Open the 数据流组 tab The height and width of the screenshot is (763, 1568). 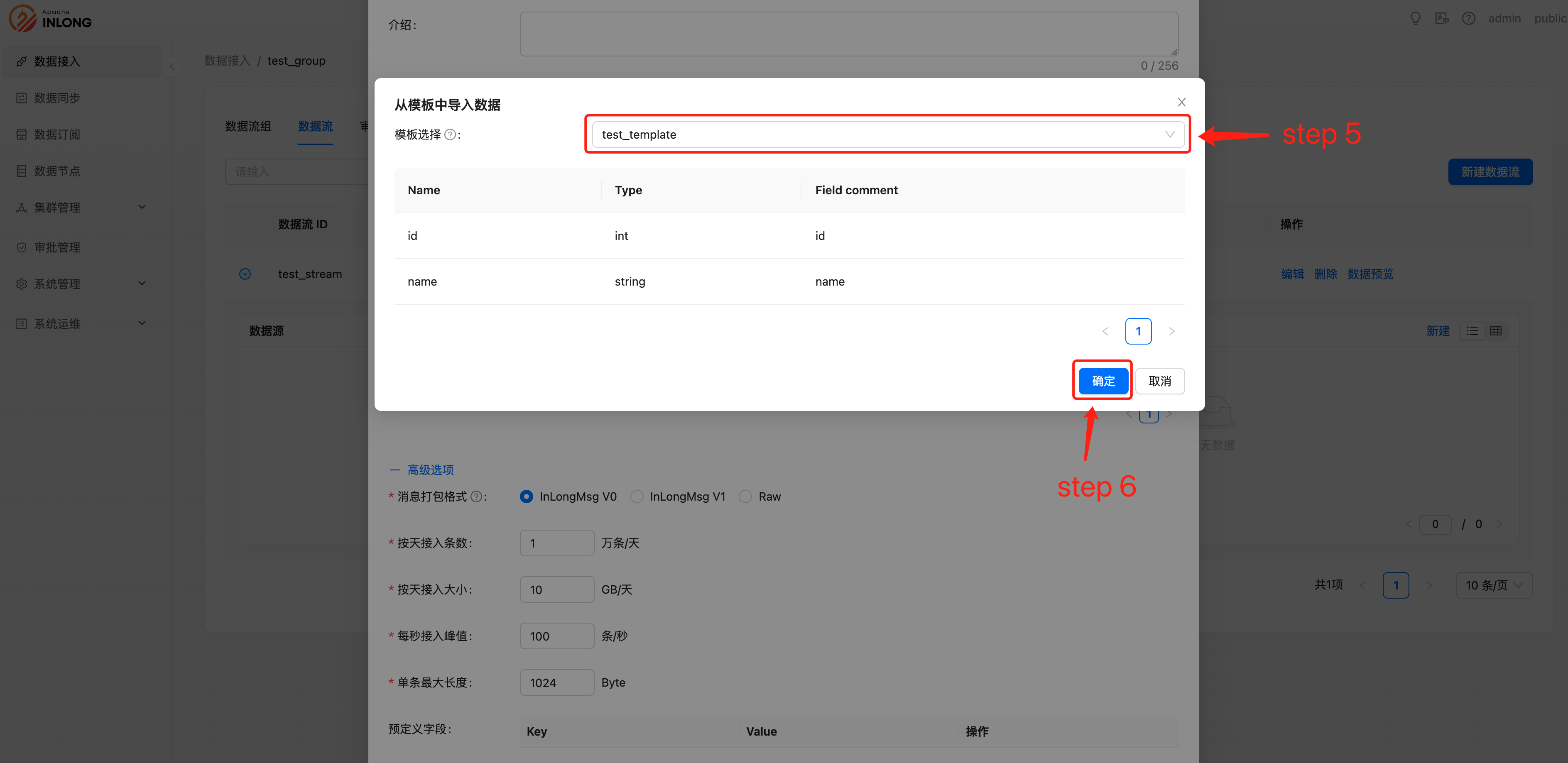(x=248, y=127)
